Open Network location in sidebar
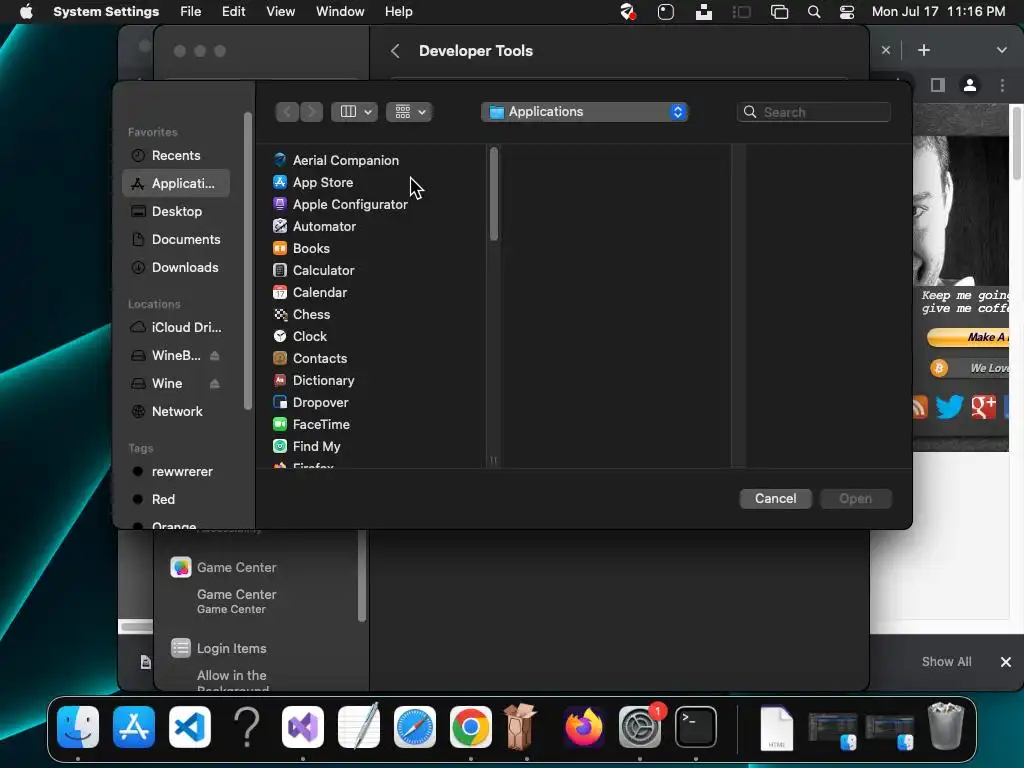This screenshot has height=768, width=1024. tap(176, 411)
